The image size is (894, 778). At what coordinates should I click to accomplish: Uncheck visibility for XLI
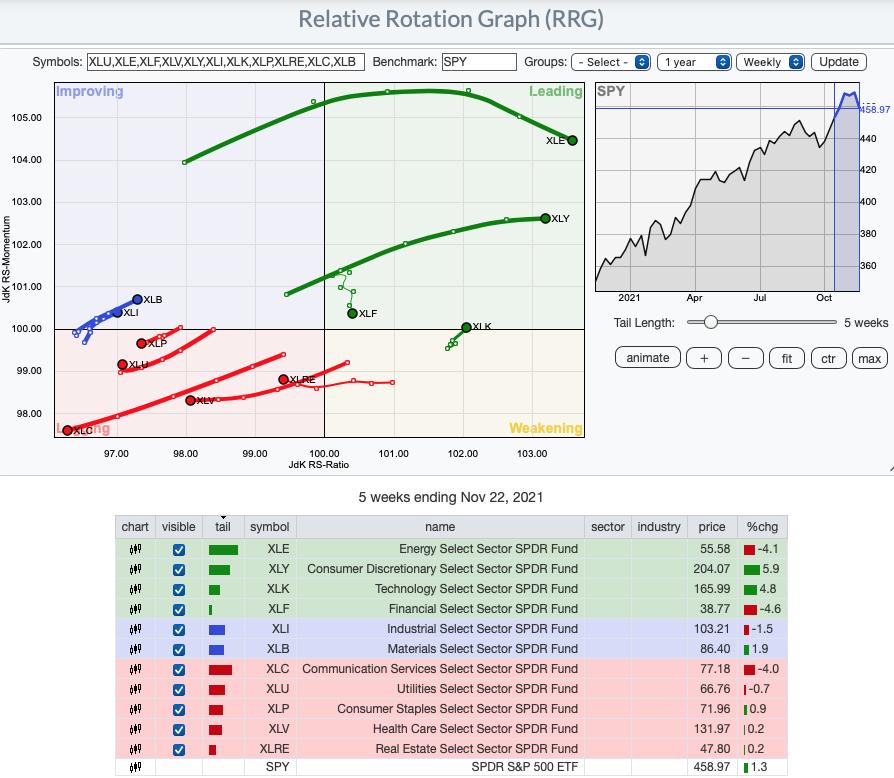178,630
